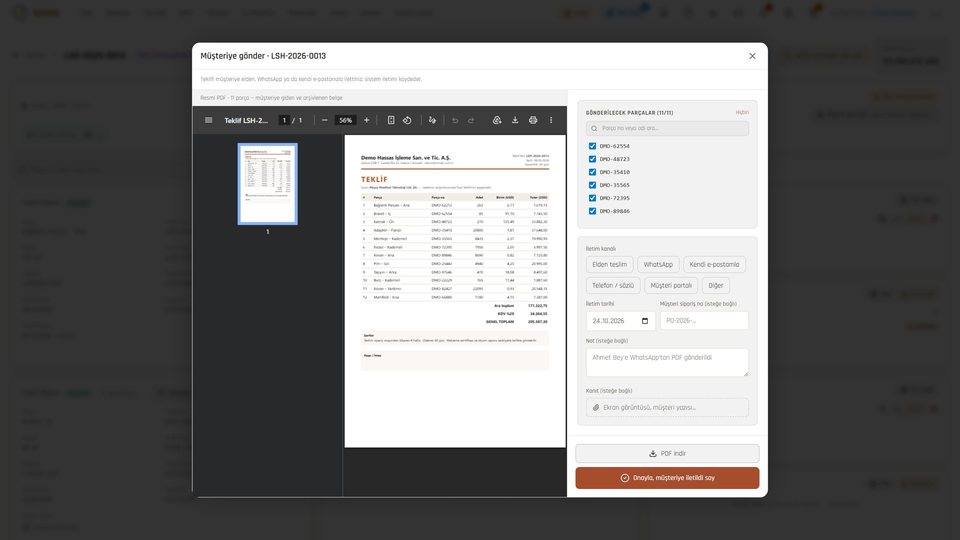Download the PDF from viewer toolbar

pos(515,120)
